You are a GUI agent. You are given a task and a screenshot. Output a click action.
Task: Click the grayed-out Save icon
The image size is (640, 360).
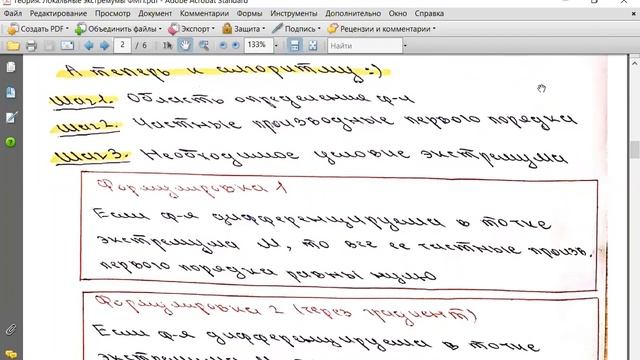49,45
